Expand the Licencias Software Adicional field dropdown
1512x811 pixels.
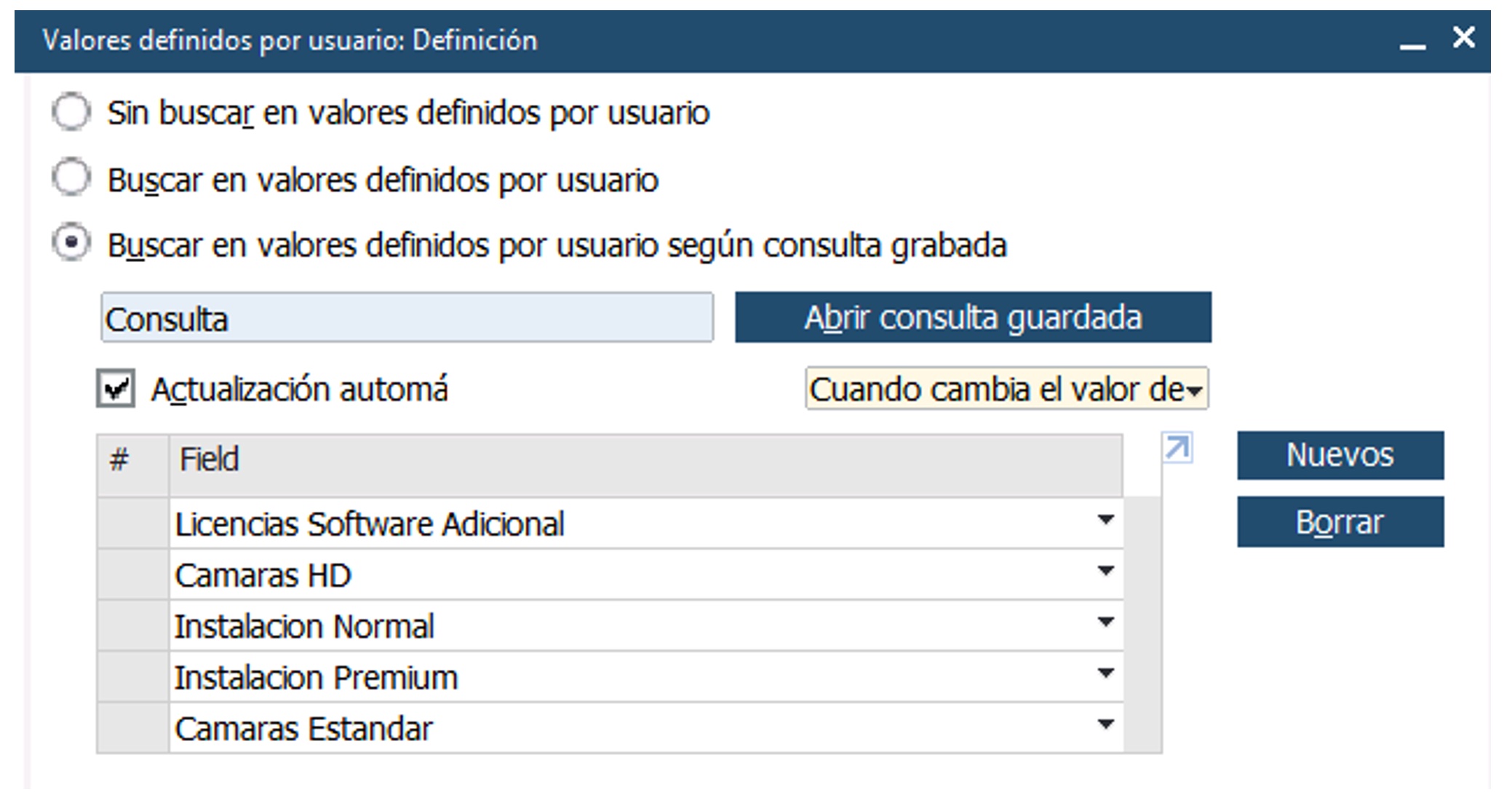pos(1105,521)
